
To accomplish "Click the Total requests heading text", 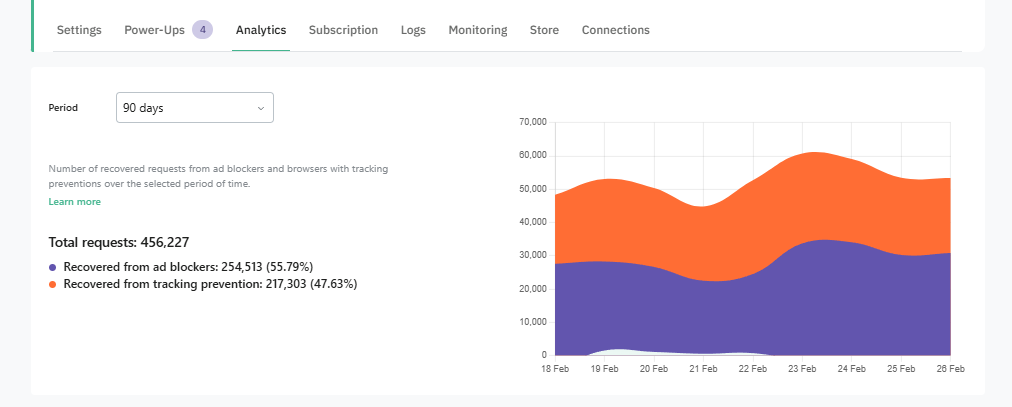I will tap(119, 242).
